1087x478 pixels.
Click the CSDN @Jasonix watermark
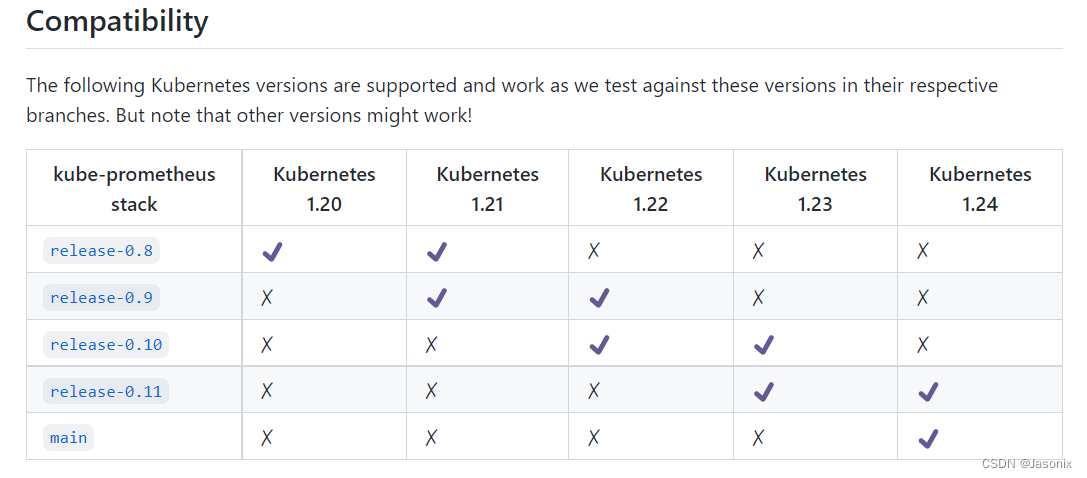1027,464
